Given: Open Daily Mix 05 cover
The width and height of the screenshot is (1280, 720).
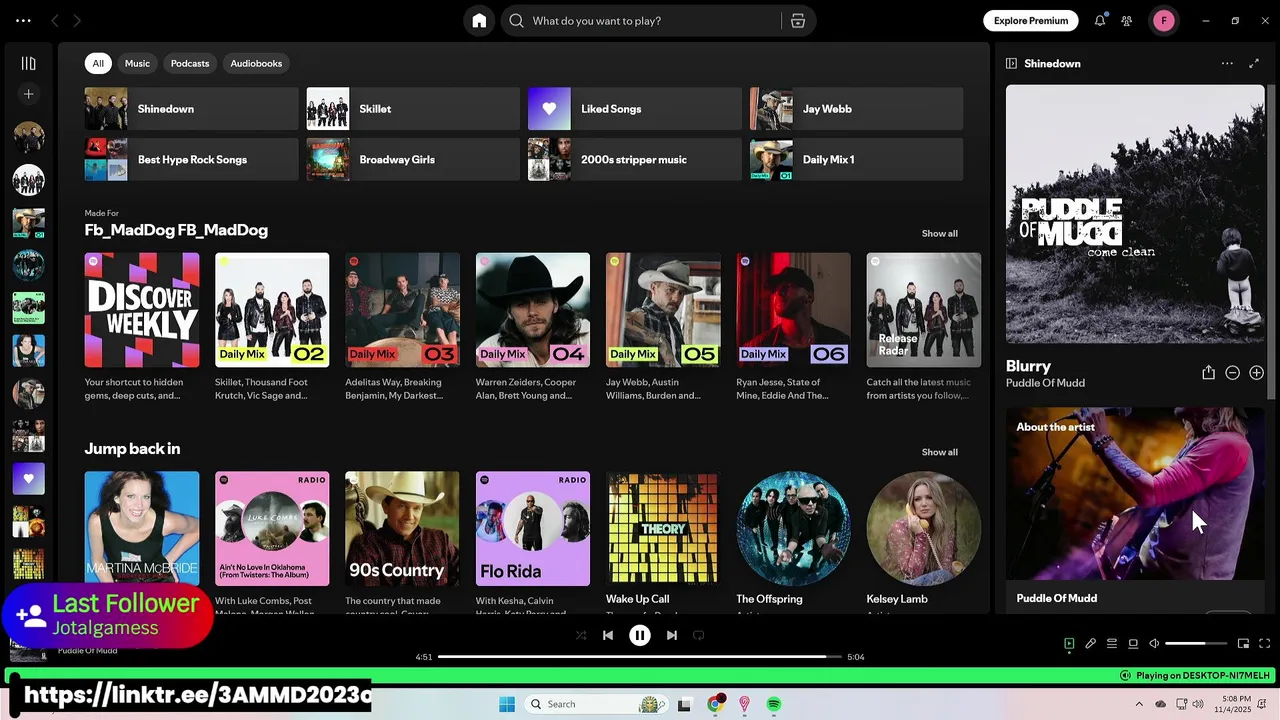Looking at the screenshot, I should click(663, 310).
